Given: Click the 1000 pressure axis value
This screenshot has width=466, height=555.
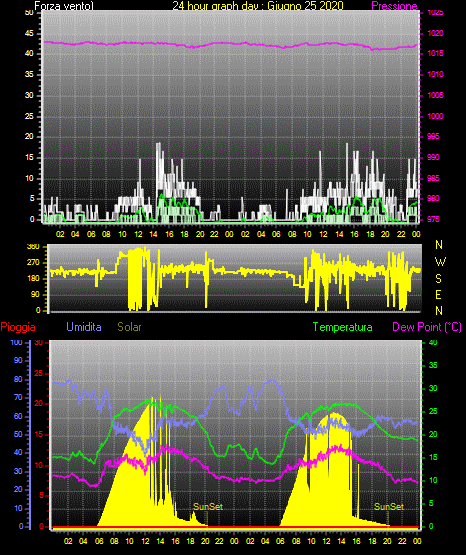Looking at the screenshot, I should click(435, 116).
